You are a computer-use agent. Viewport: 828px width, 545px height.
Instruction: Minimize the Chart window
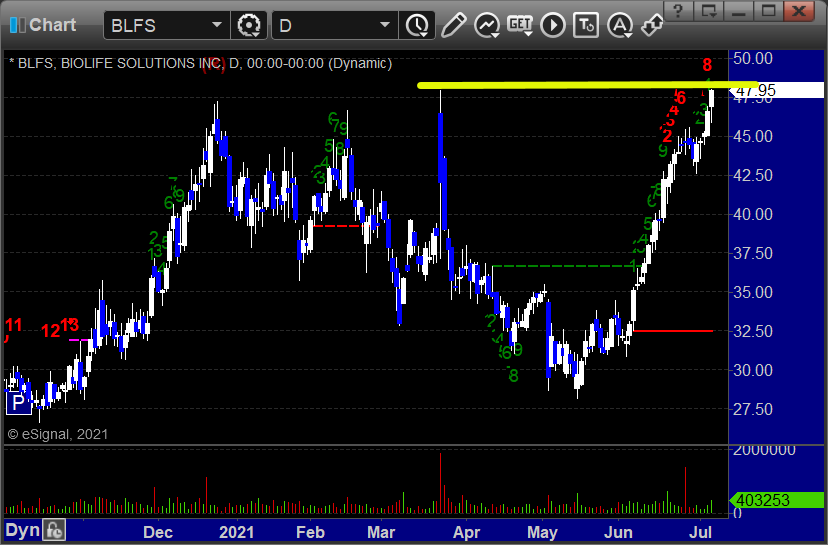[x=738, y=11]
